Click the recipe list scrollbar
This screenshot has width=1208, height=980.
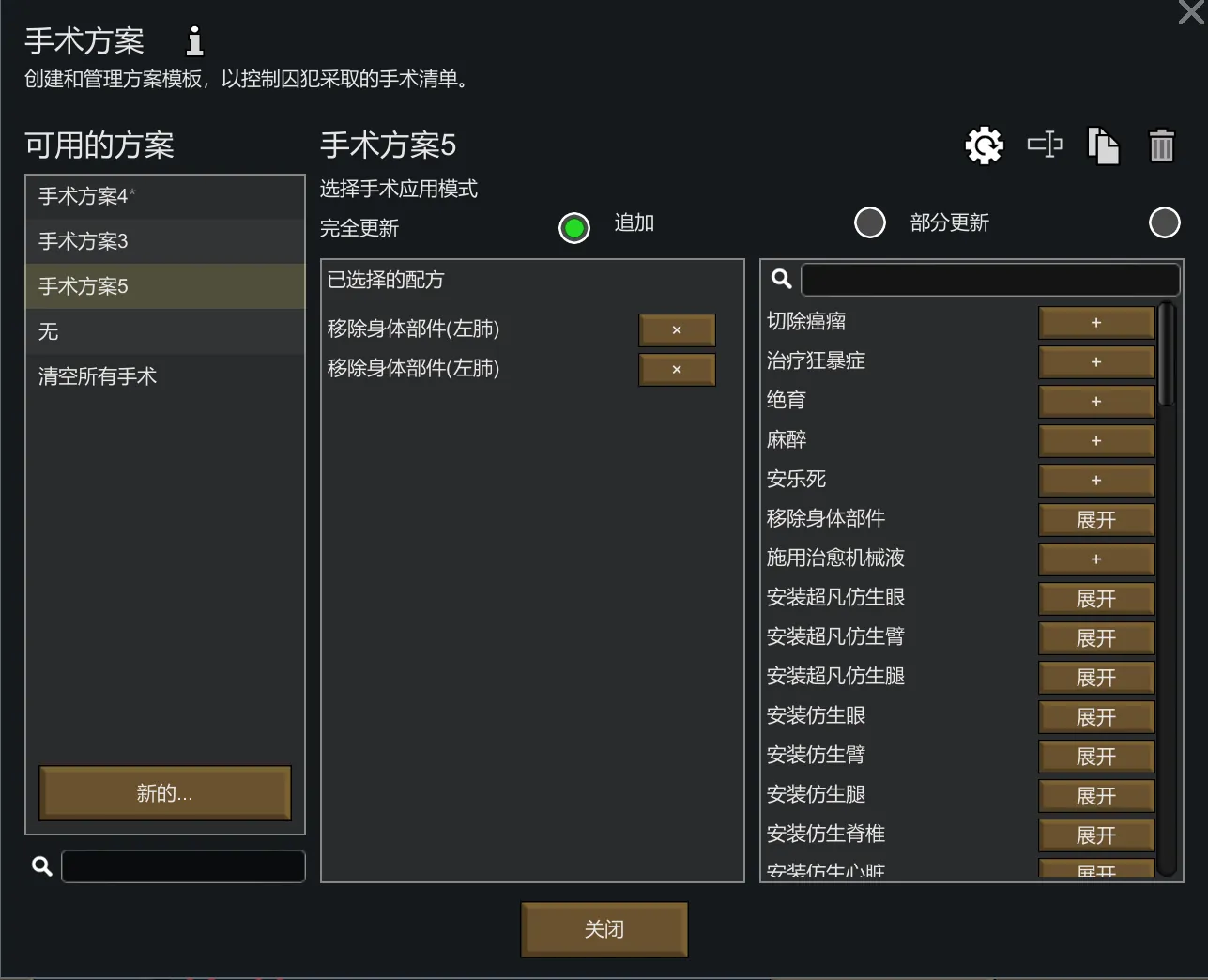[x=1167, y=355]
